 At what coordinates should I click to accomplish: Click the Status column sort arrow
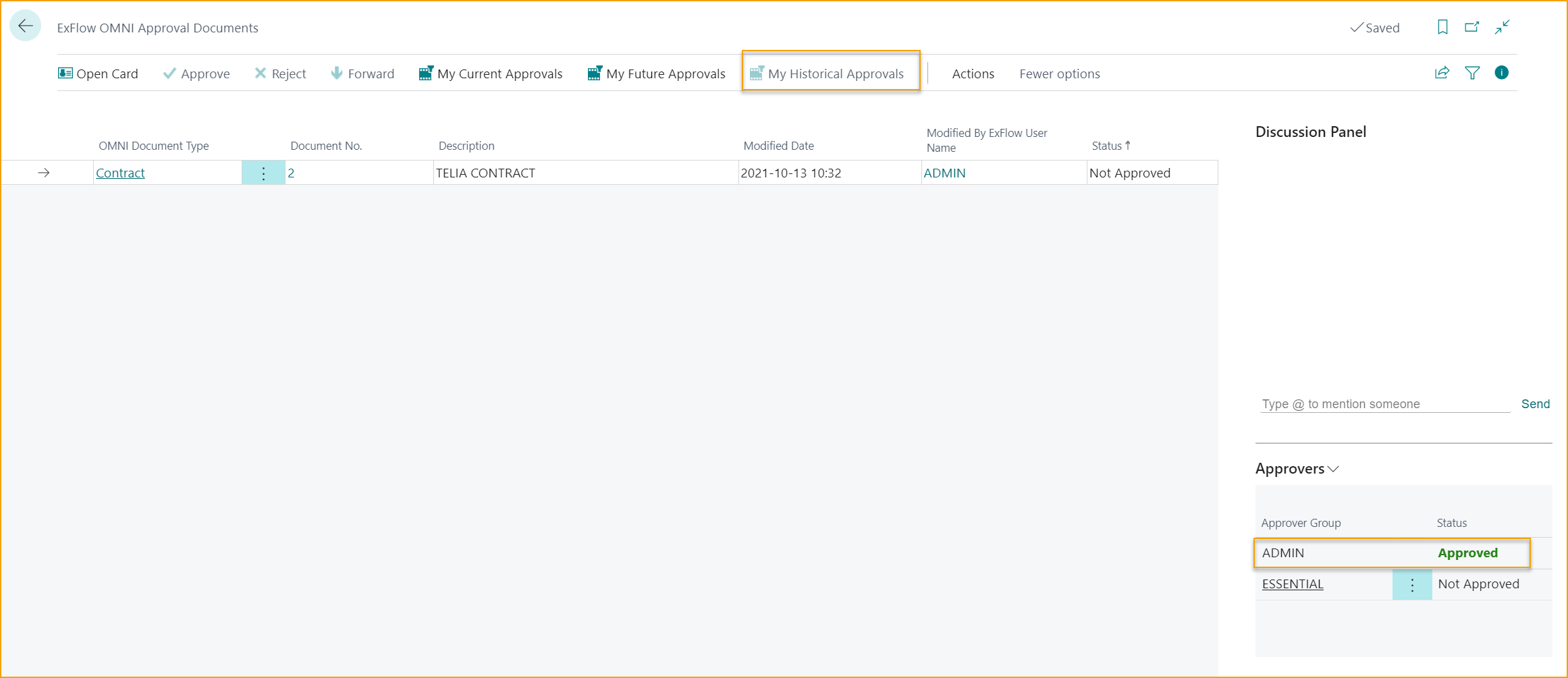[x=1129, y=144]
